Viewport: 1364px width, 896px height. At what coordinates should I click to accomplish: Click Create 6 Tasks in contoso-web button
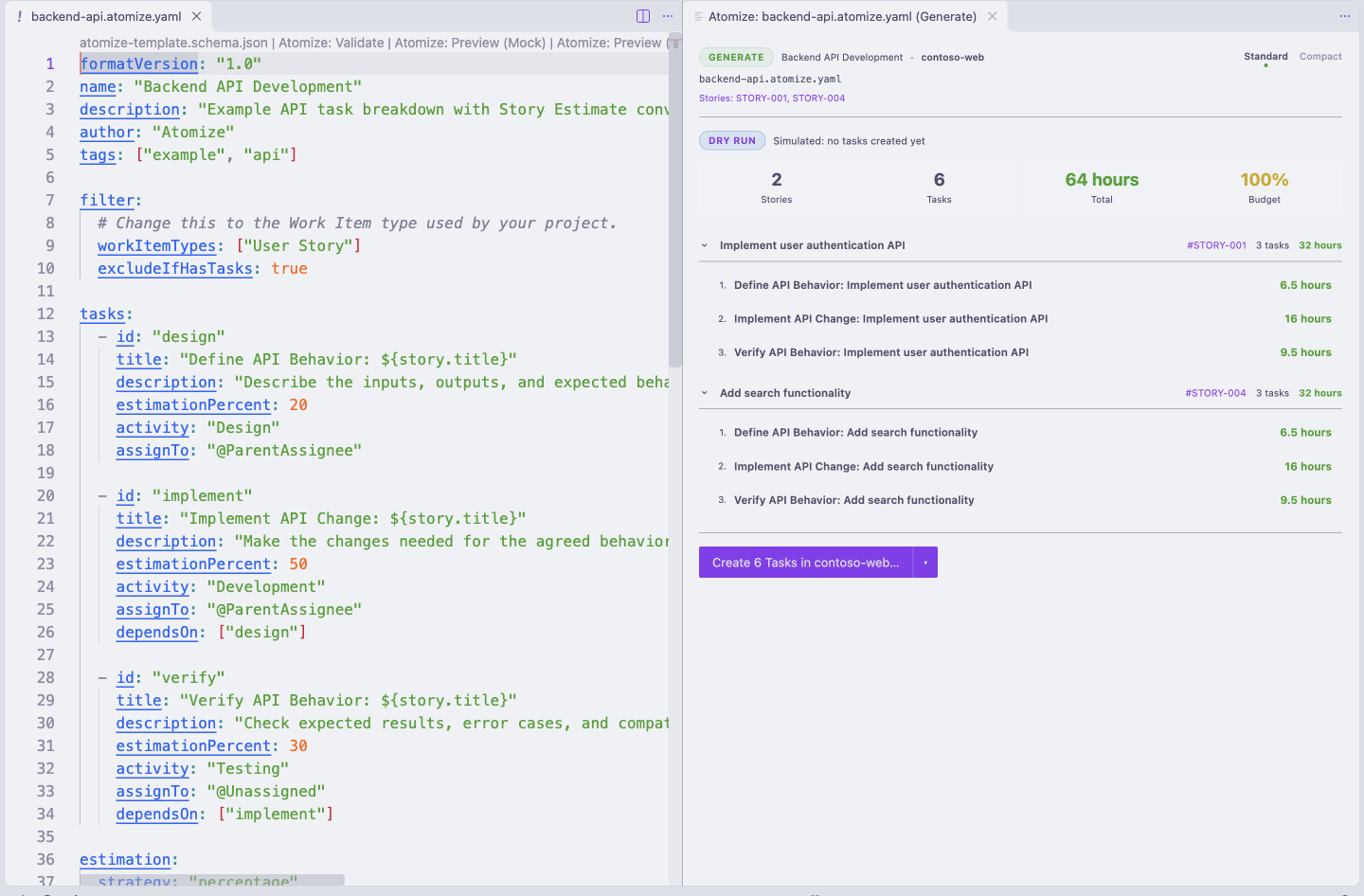point(806,563)
